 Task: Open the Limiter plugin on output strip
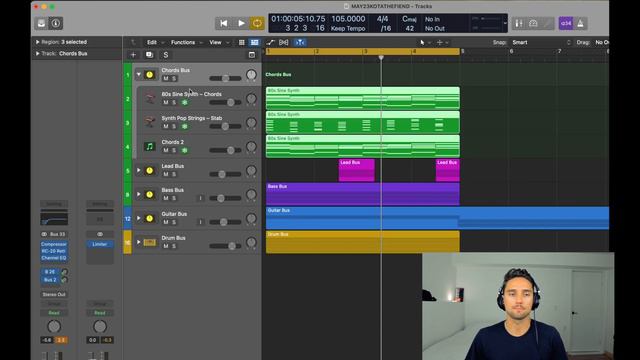click(100, 244)
